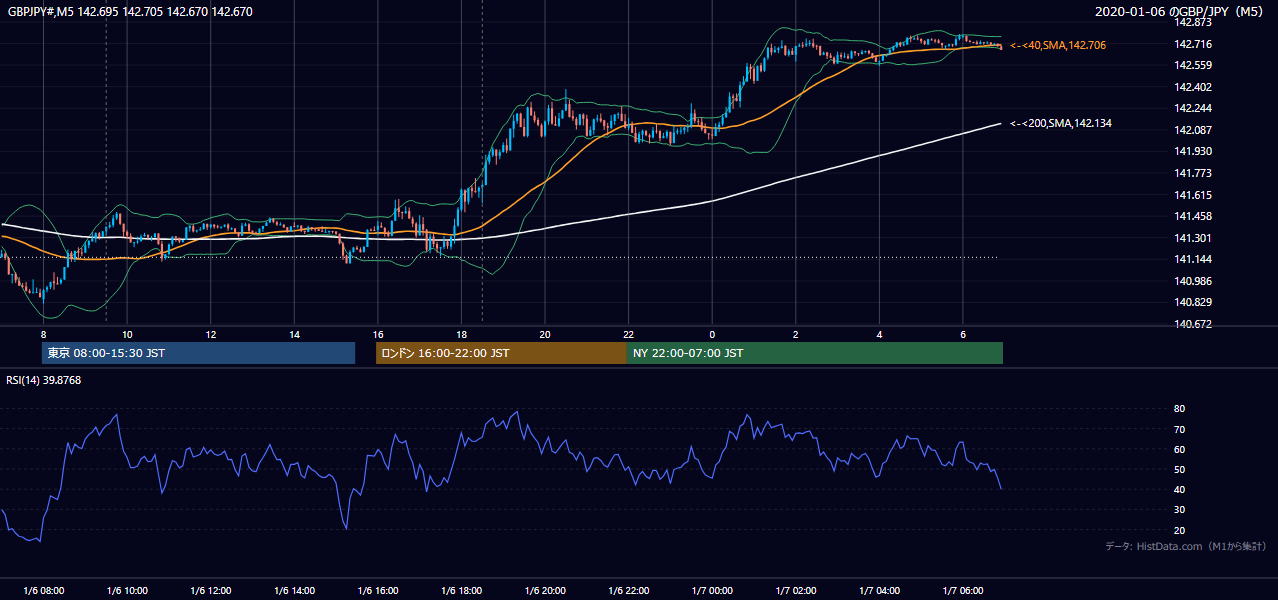The width and height of the screenshot is (1278, 600).
Task: Click the hour tick label 22 under price chart
Action: click(628, 334)
